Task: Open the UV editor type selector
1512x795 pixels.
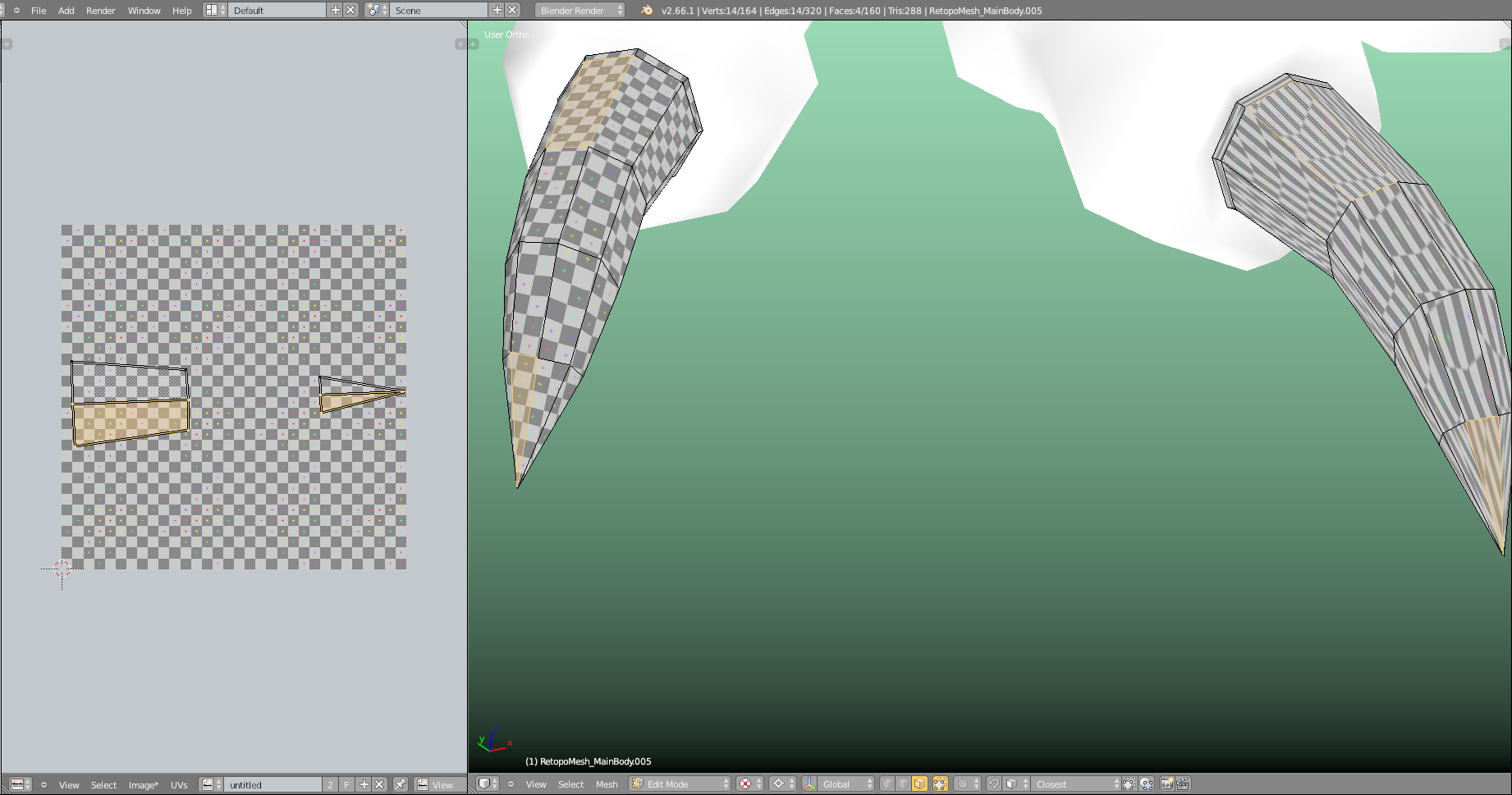Action: point(21,784)
